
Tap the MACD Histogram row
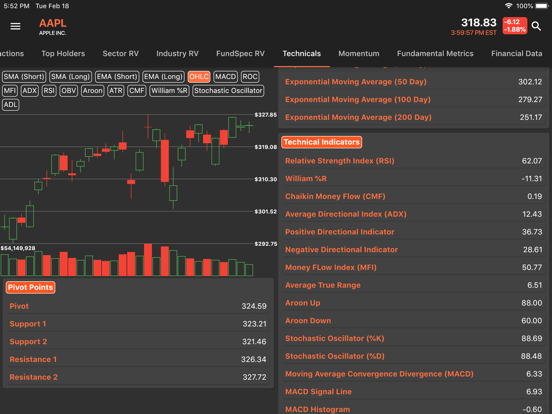pos(414,408)
